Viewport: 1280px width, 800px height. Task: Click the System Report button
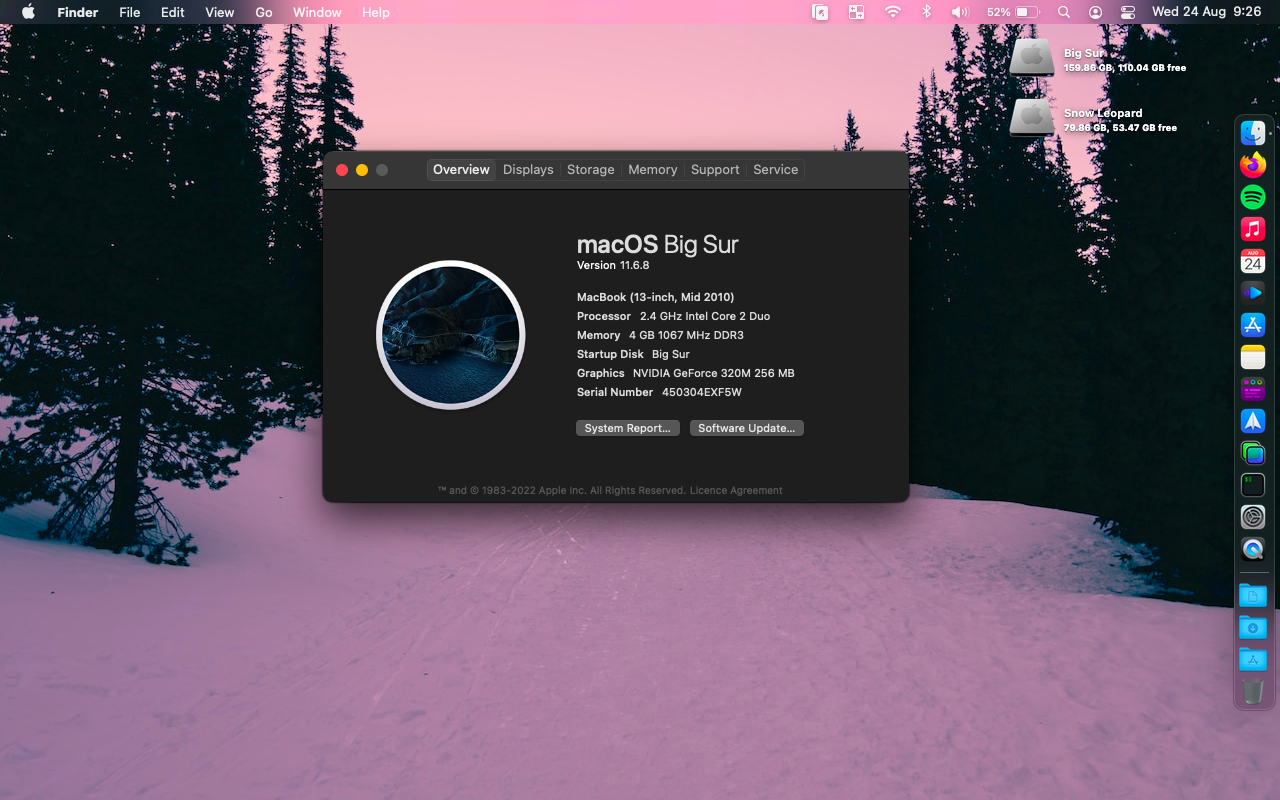(628, 428)
